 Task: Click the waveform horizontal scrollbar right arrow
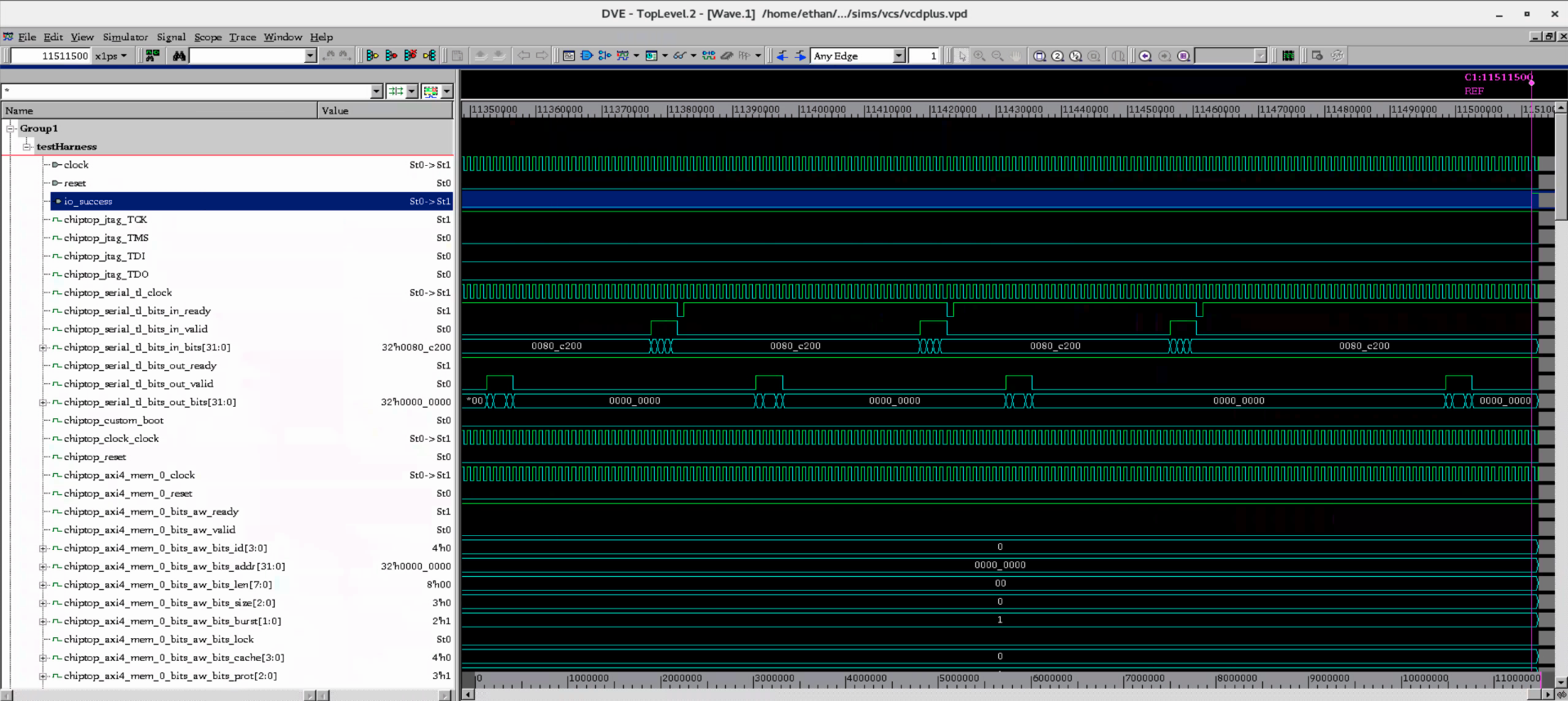point(1547,694)
